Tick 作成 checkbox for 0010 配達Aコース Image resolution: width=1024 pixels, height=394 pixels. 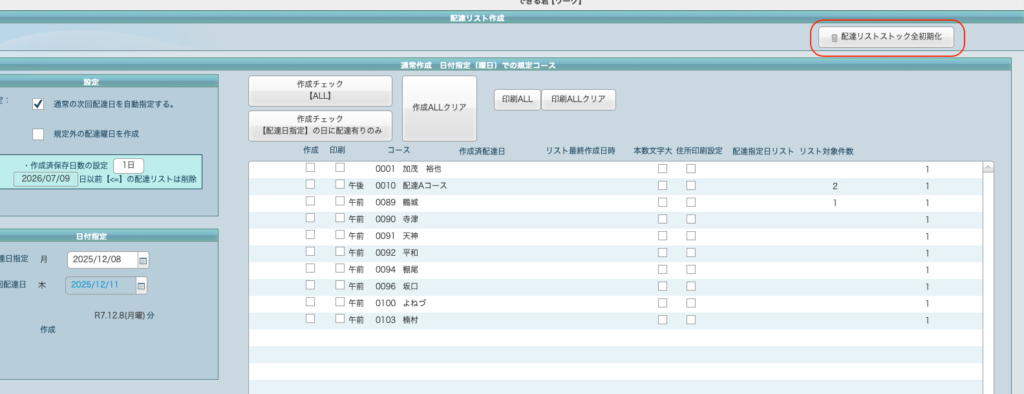(x=310, y=185)
